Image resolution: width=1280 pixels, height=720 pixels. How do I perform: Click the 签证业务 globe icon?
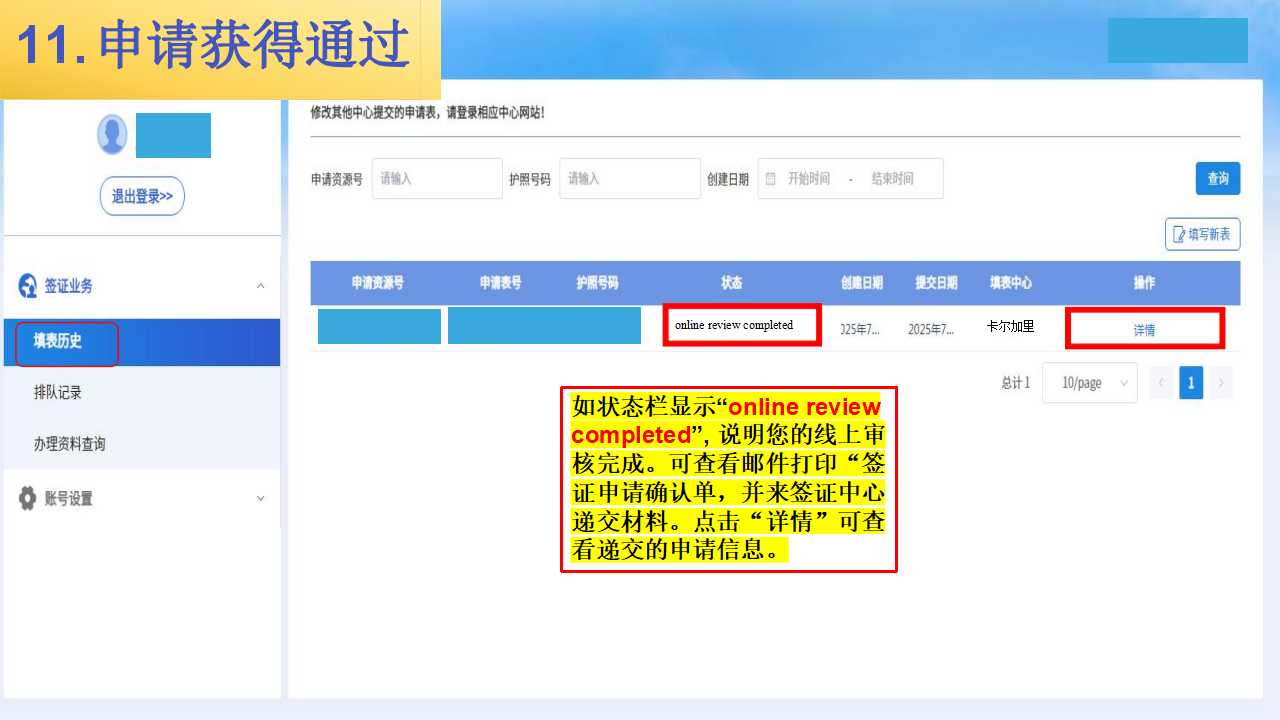28,286
